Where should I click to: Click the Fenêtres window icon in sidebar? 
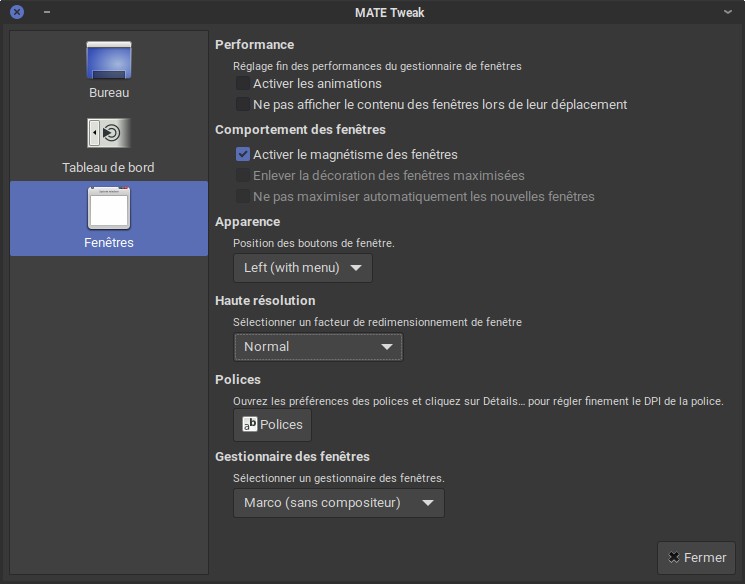[x=108, y=208]
